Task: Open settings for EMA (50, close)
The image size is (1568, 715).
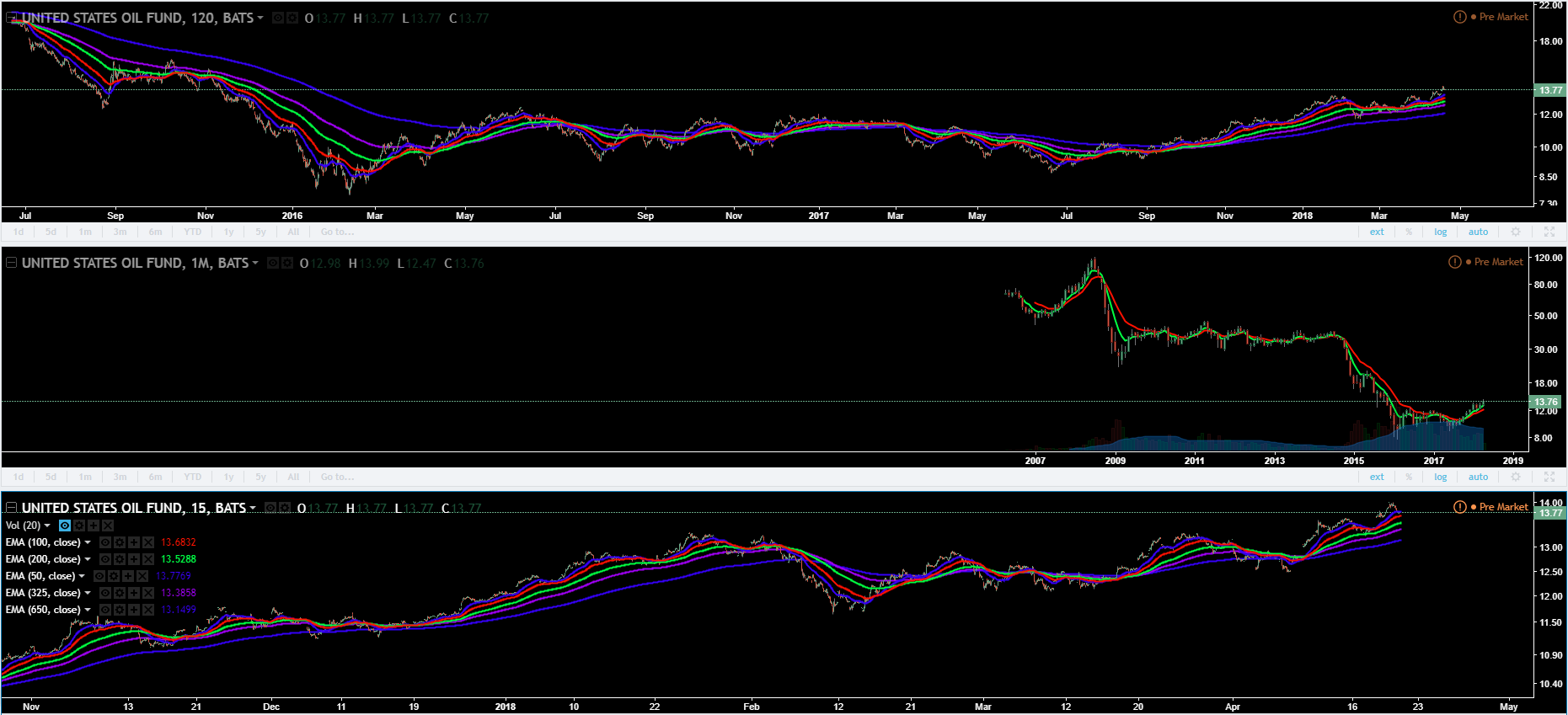Action: tap(114, 576)
